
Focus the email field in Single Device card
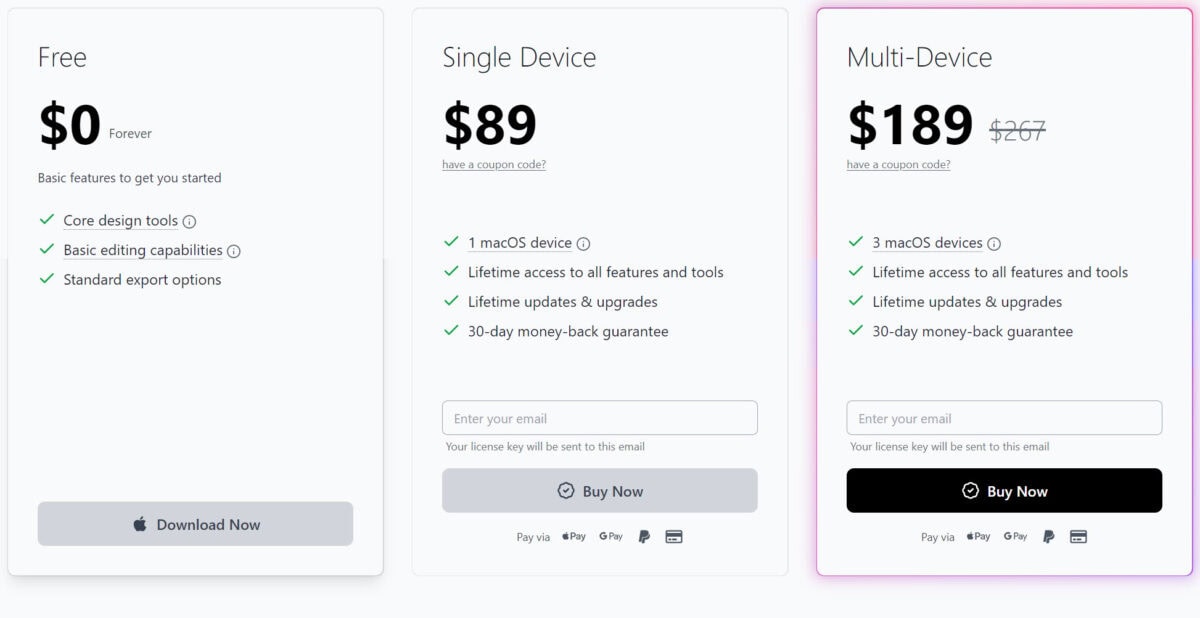[x=600, y=418]
